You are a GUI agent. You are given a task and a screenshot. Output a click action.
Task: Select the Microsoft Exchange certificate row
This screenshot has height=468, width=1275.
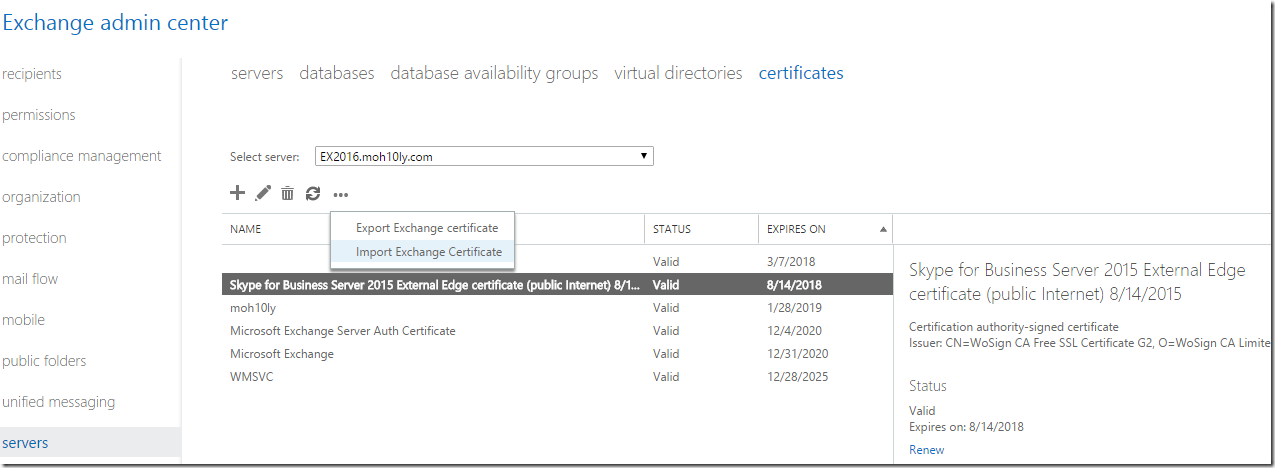[557, 354]
